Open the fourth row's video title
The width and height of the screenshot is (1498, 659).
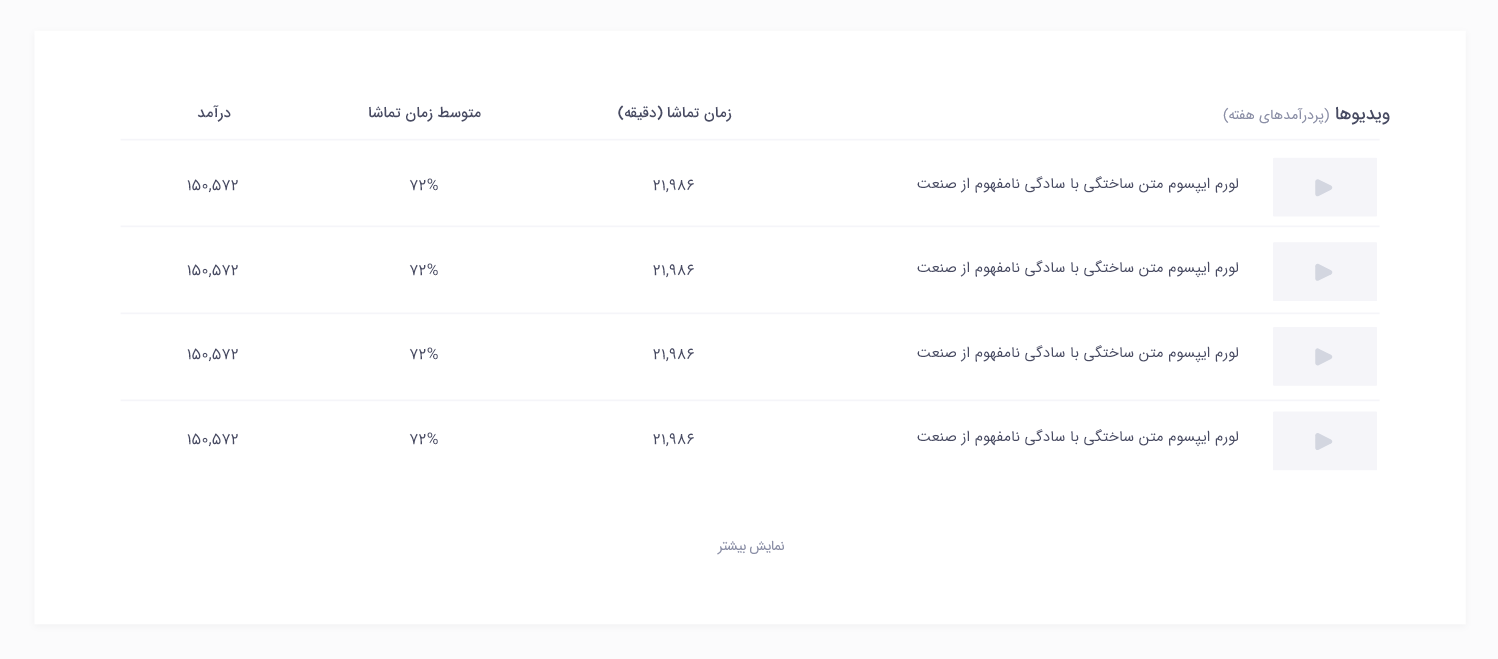[1078, 437]
